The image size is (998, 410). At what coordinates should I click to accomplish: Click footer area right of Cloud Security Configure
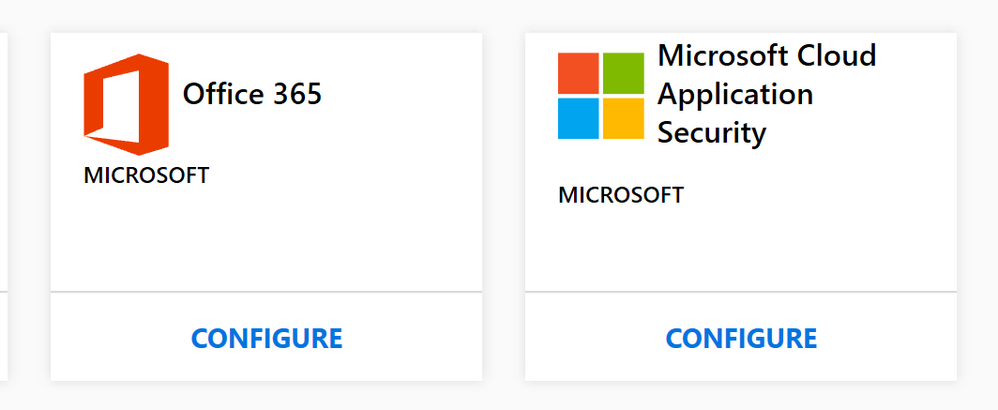point(890,338)
